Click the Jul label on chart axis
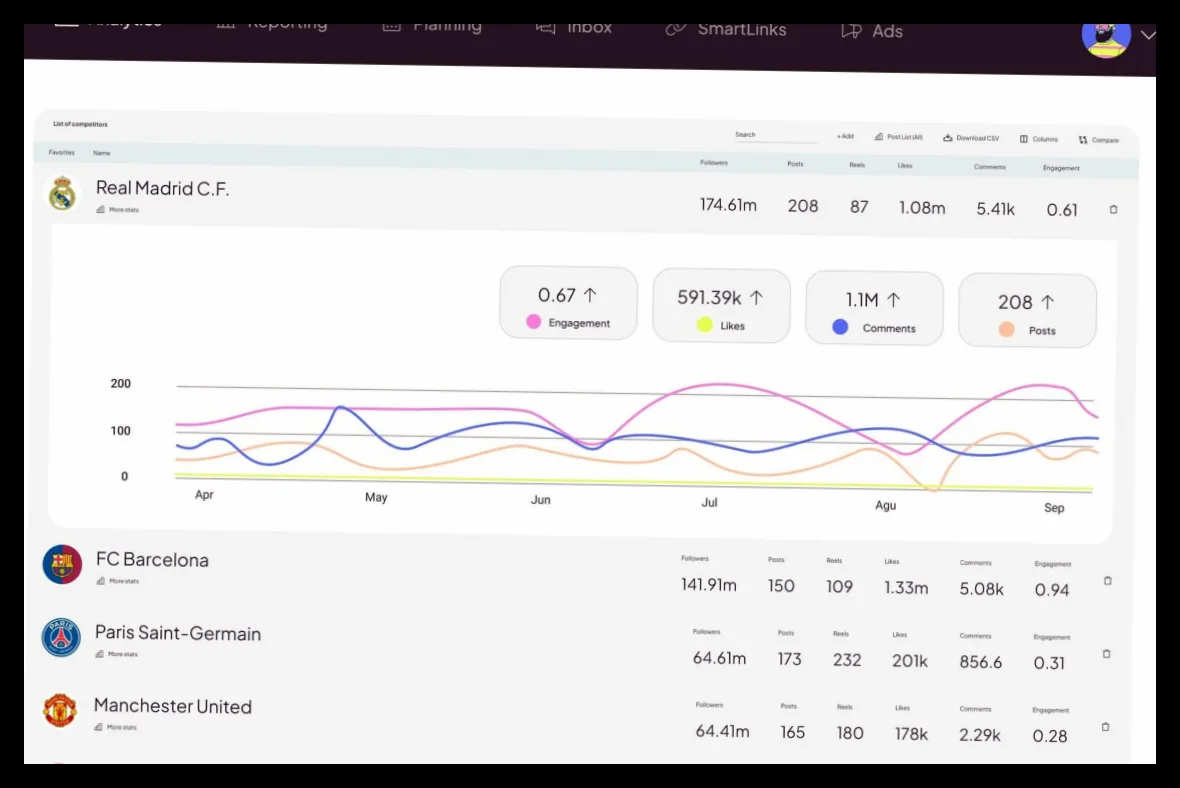 pyautogui.click(x=709, y=502)
